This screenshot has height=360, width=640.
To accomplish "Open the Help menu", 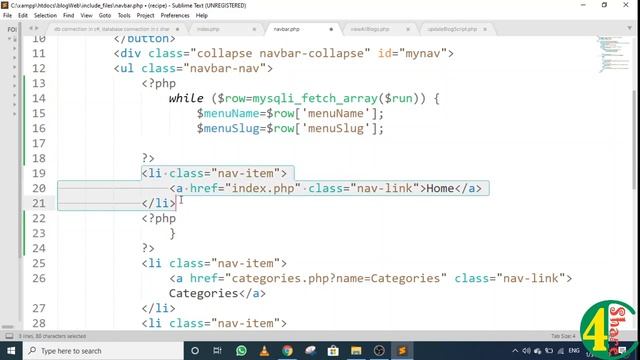I will [x=202, y=16].
